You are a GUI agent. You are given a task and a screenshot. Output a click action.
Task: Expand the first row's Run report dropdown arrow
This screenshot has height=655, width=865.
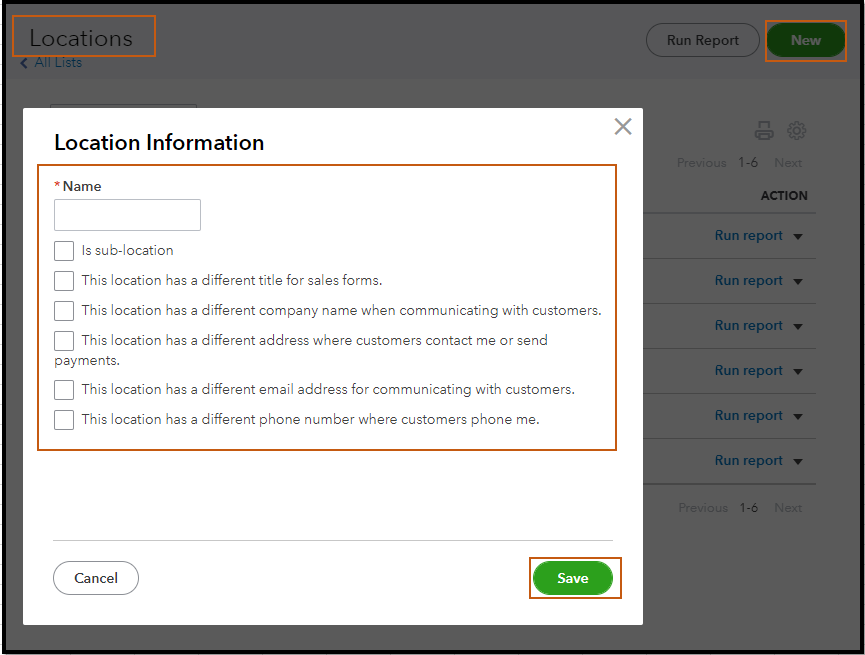tap(798, 237)
